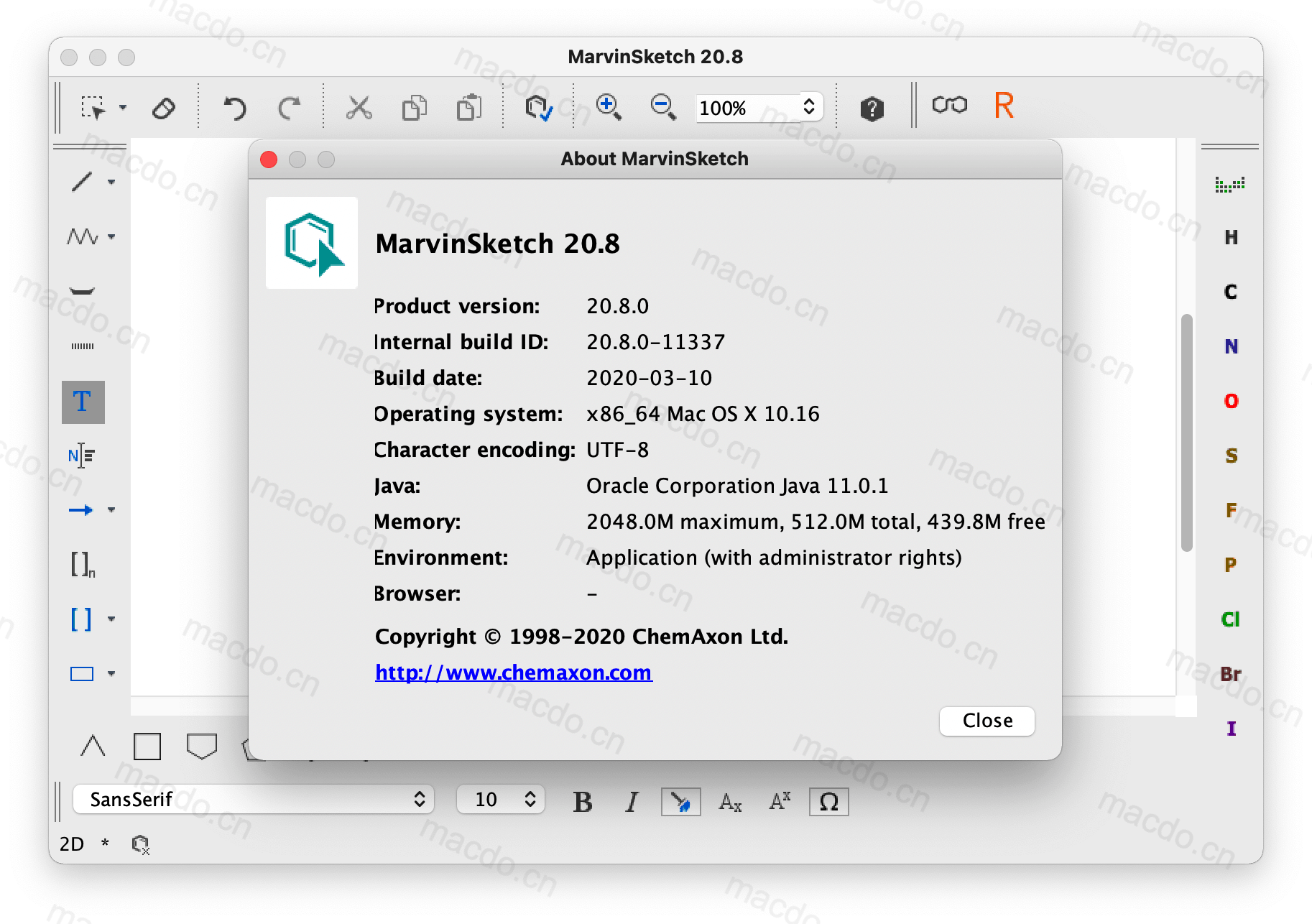Open the 100% zoom level combo box
This screenshot has width=1312, height=924.
[x=759, y=108]
